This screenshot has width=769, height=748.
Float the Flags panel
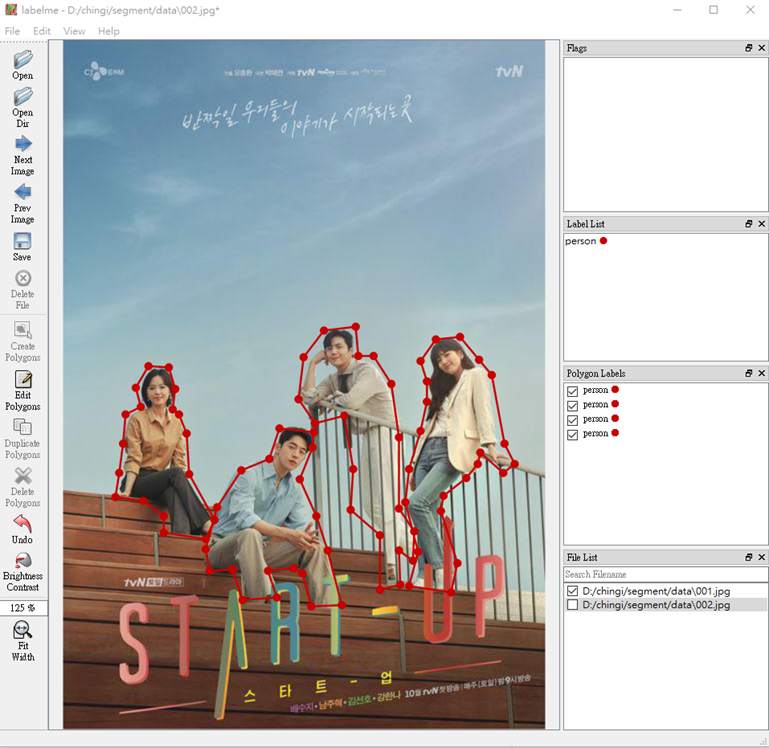(x=749, y=48)
